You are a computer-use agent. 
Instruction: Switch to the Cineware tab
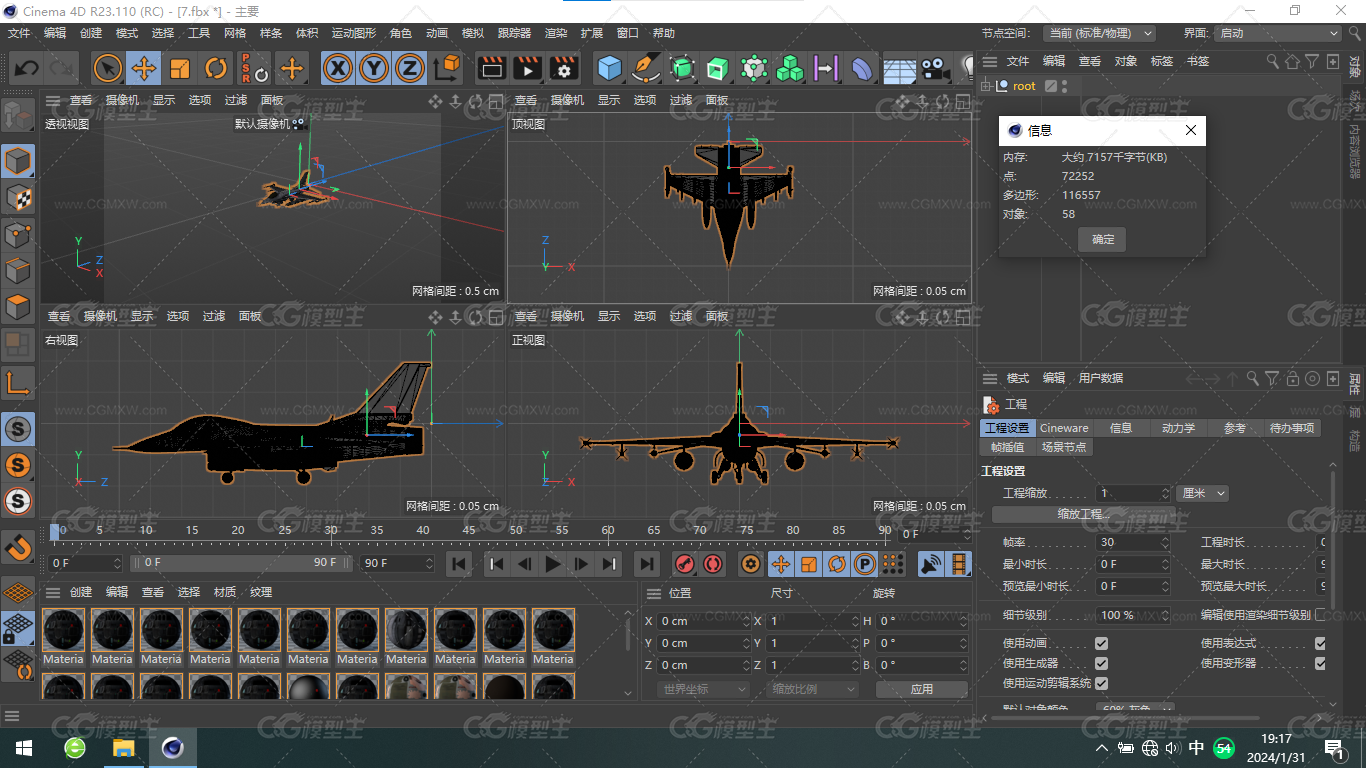pyautogui.click(x=1064, y=428)
